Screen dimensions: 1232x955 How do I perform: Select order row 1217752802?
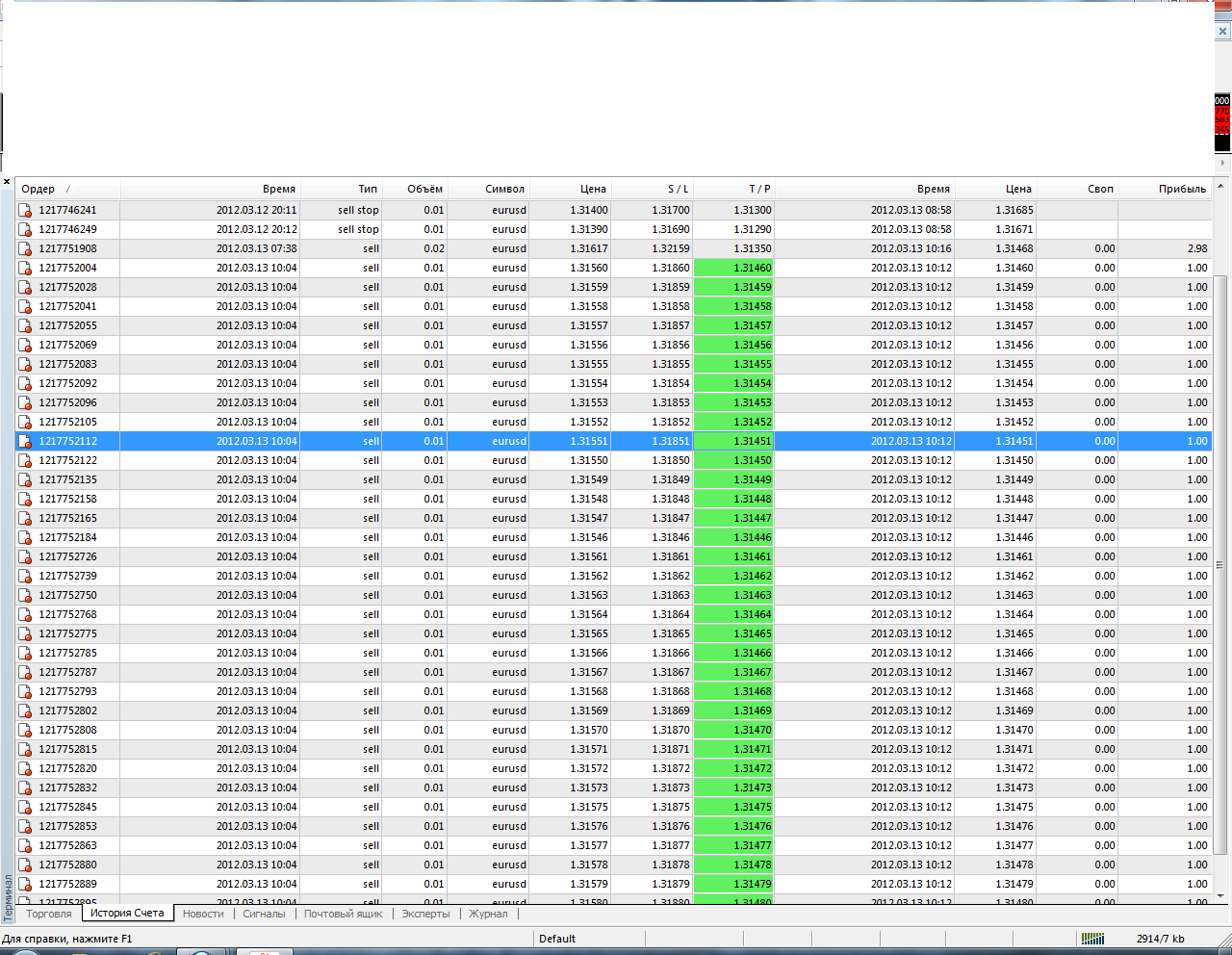click(614, 710)
